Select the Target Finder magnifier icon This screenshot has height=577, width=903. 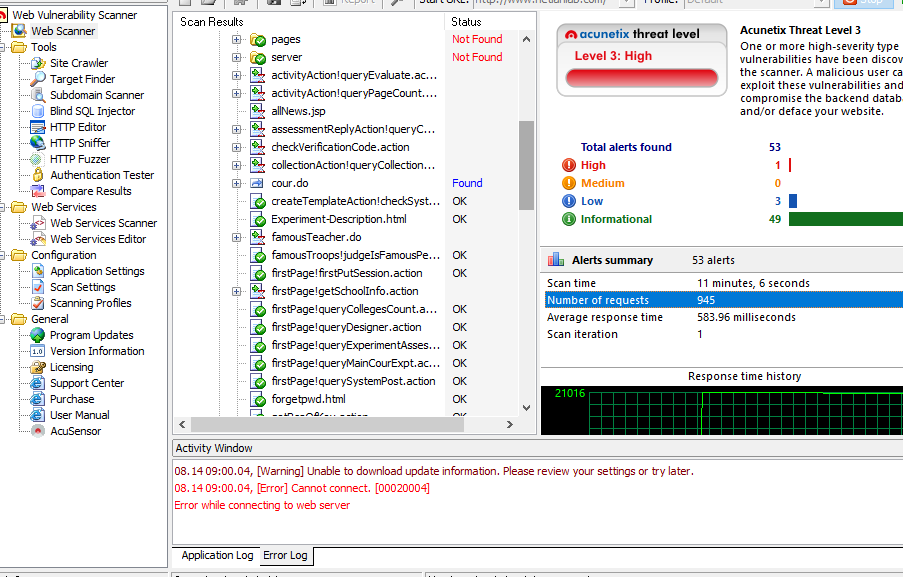click(38, 79)
